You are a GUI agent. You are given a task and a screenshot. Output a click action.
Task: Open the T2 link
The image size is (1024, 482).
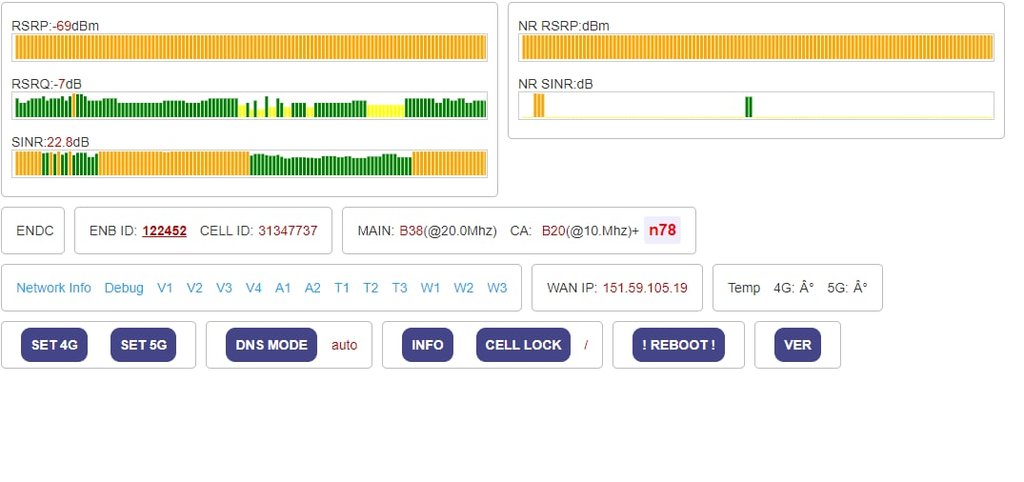371,287
